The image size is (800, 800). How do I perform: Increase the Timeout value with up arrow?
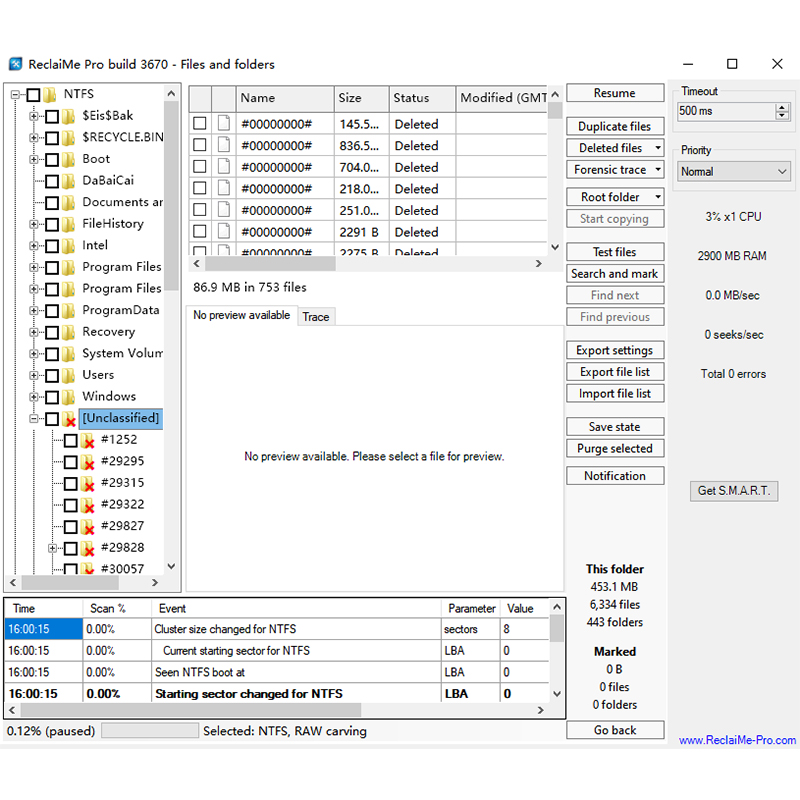tap(782, 107)
